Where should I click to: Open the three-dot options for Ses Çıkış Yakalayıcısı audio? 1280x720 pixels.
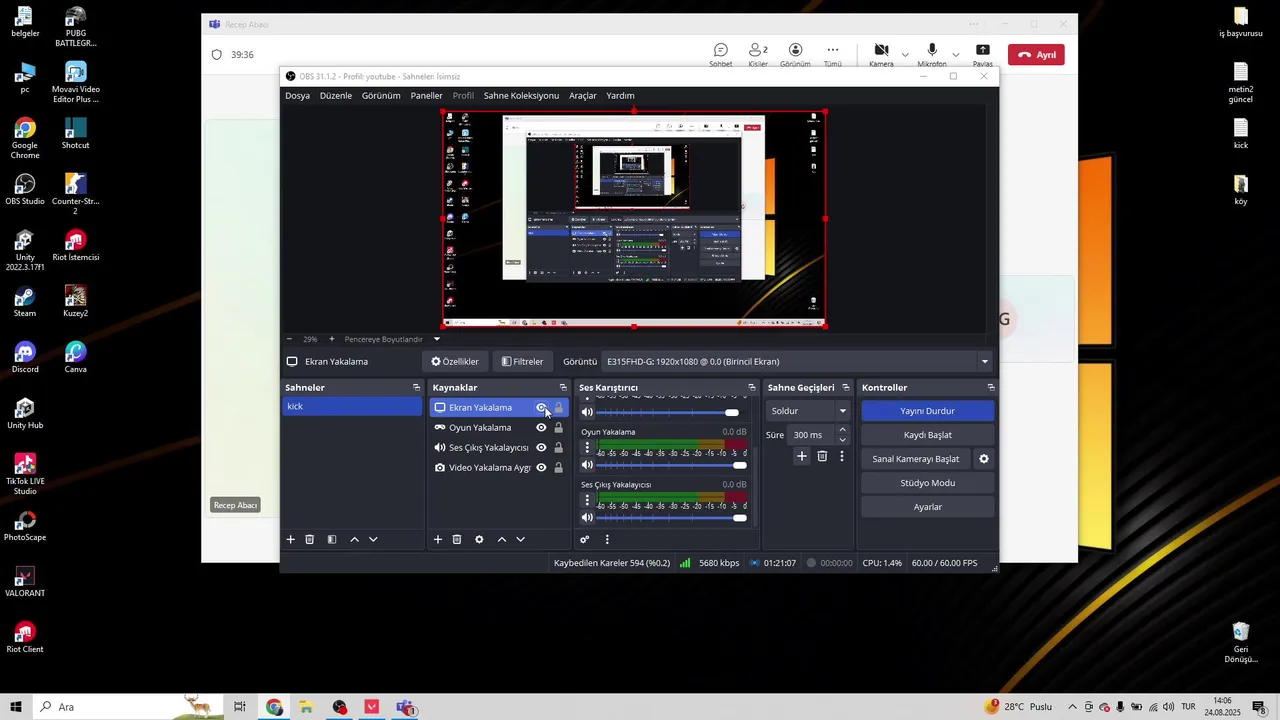[x=587, y=501]
